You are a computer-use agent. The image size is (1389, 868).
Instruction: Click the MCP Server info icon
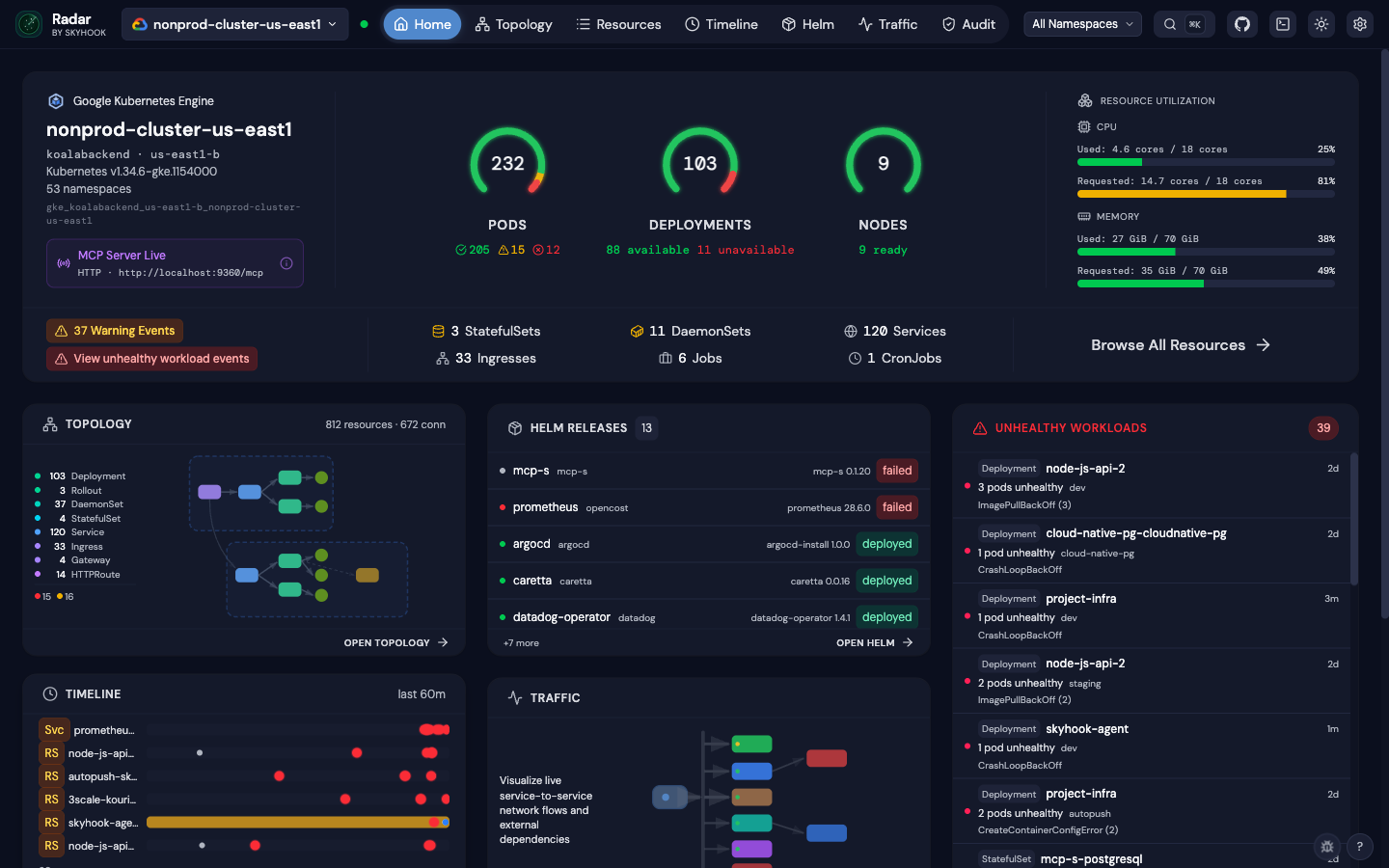286,263
